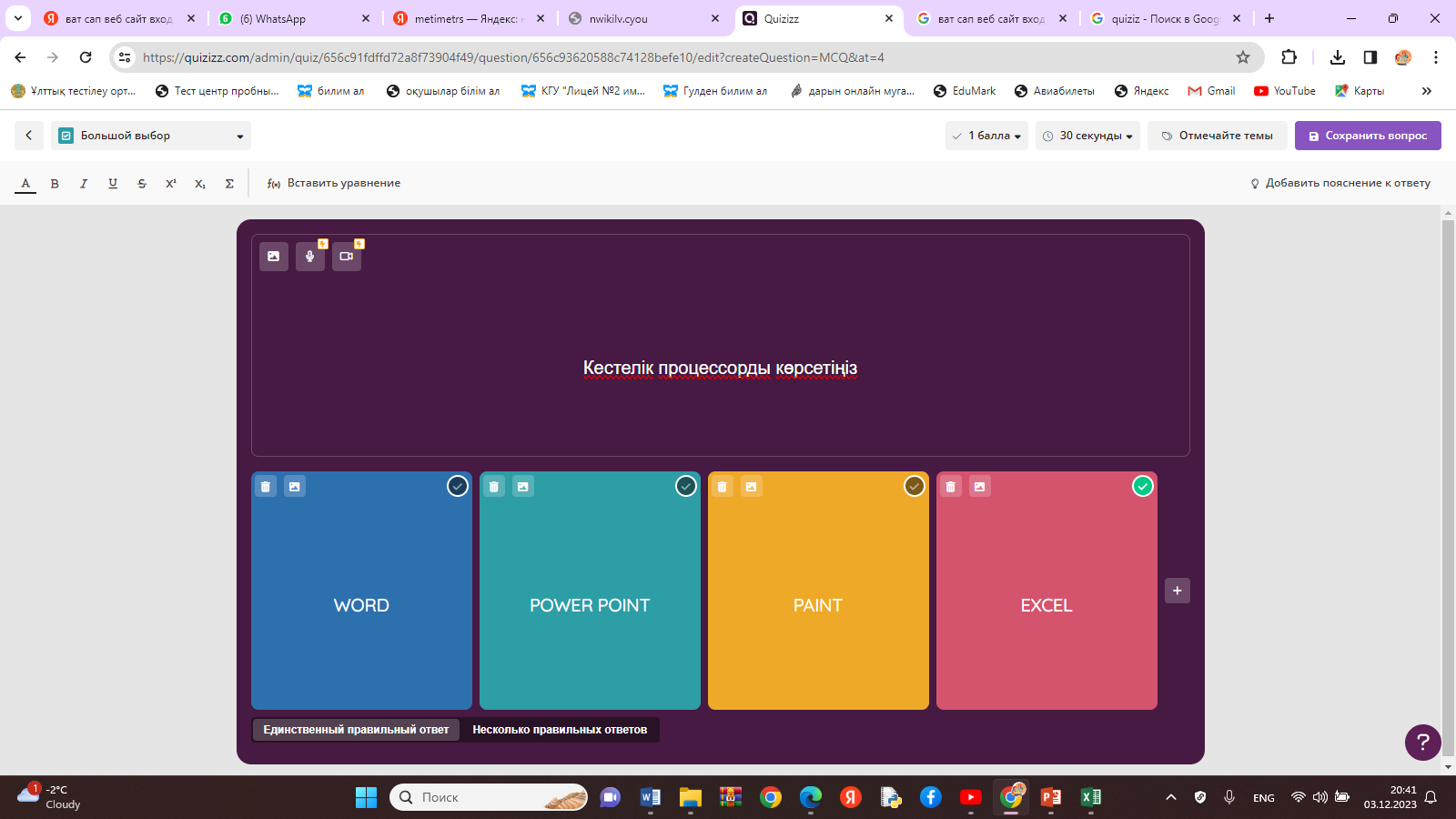Change the 30 seconds time limit
The image size is (1456, 819).
(x=1087, y=136)
